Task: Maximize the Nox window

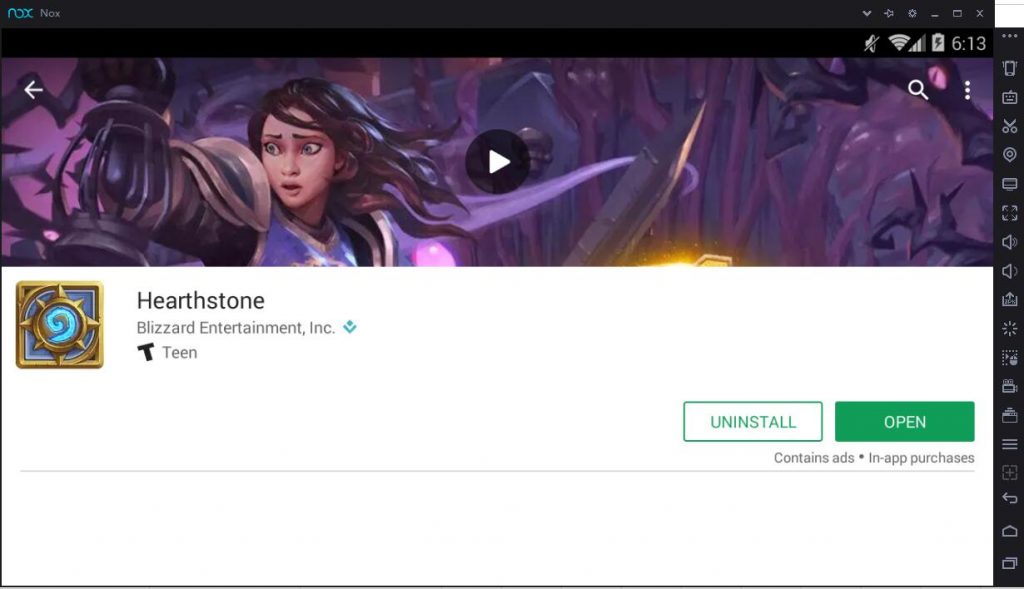Action: point(957,13)
